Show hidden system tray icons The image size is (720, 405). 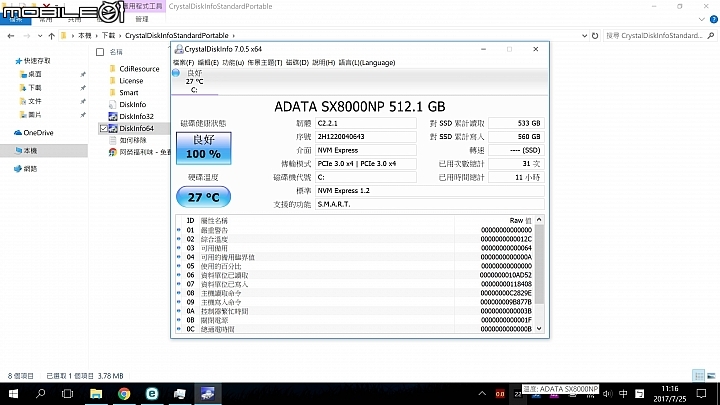(482, 394)
